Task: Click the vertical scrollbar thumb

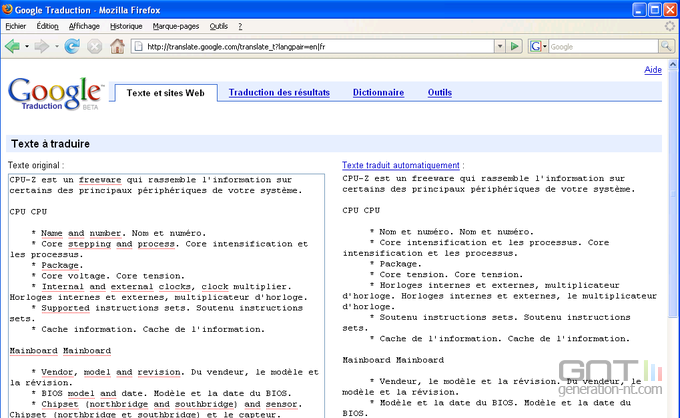Action: point(673,193)
